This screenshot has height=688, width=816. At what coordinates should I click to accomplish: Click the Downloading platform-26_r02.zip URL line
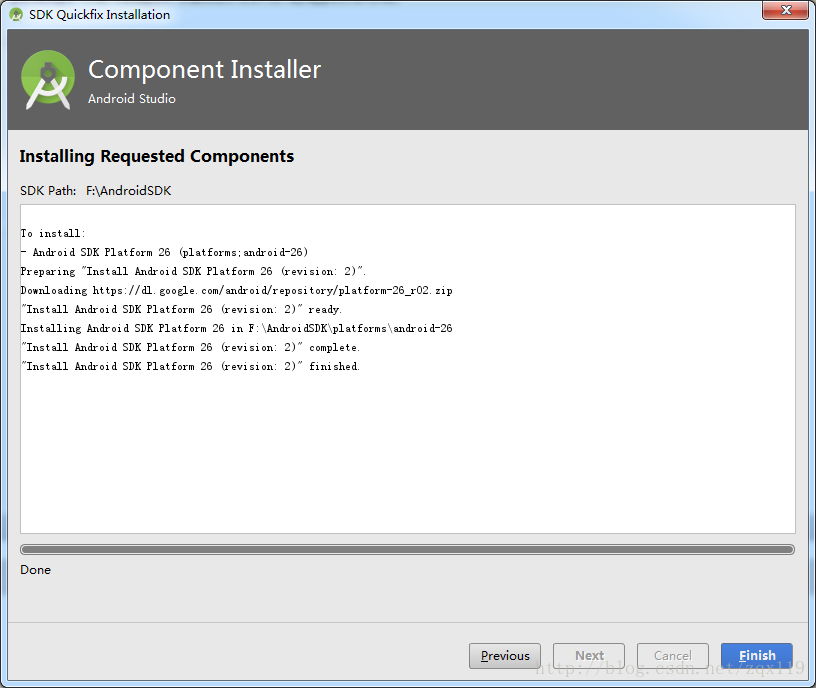coord(236,290)
